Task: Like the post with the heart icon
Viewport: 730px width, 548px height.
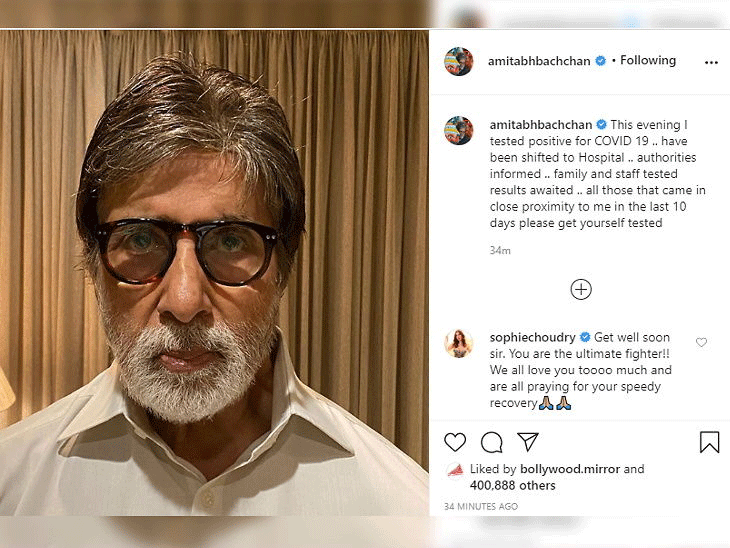Action: [455, 442]
